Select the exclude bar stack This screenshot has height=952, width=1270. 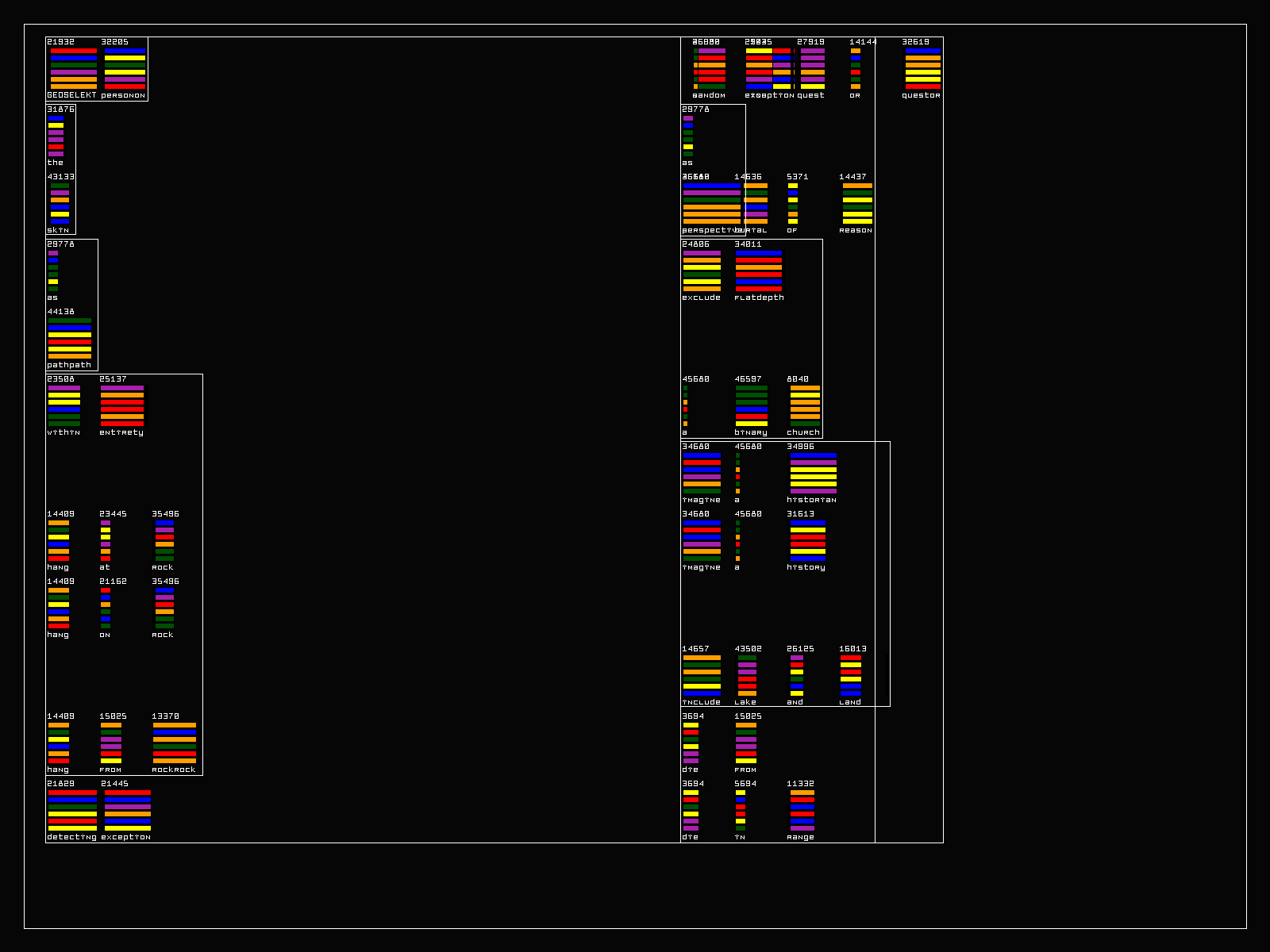[x=702, y=271]
